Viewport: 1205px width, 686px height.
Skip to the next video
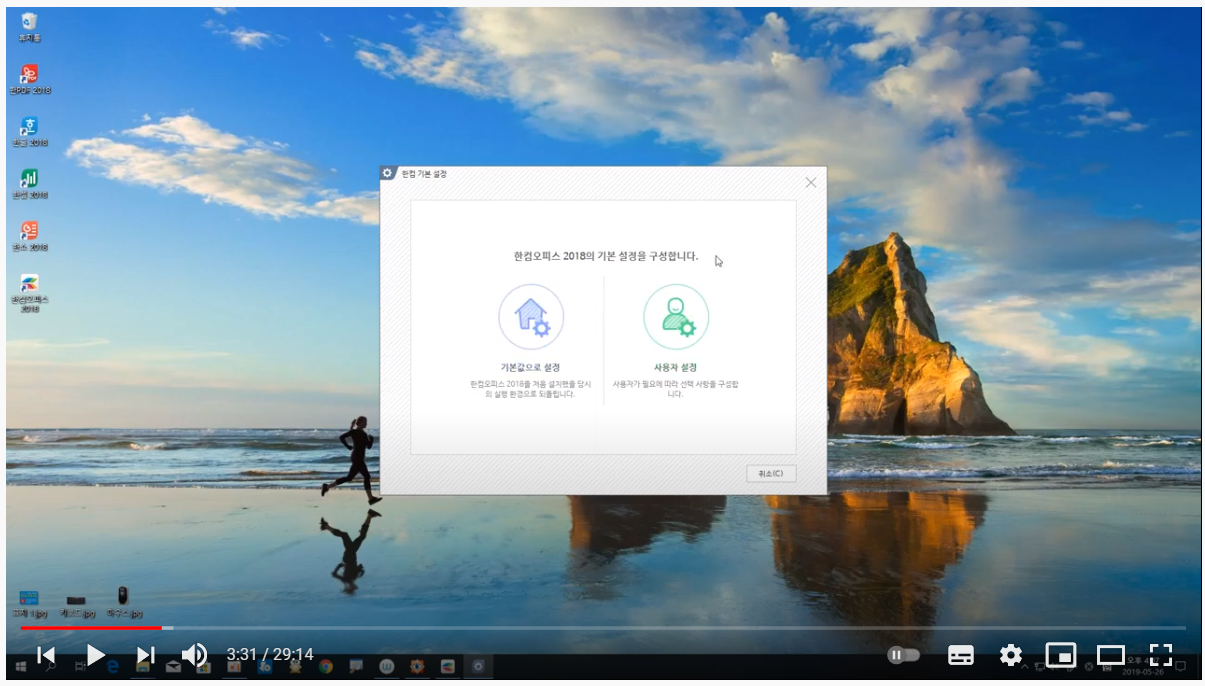tap(145, 655)
